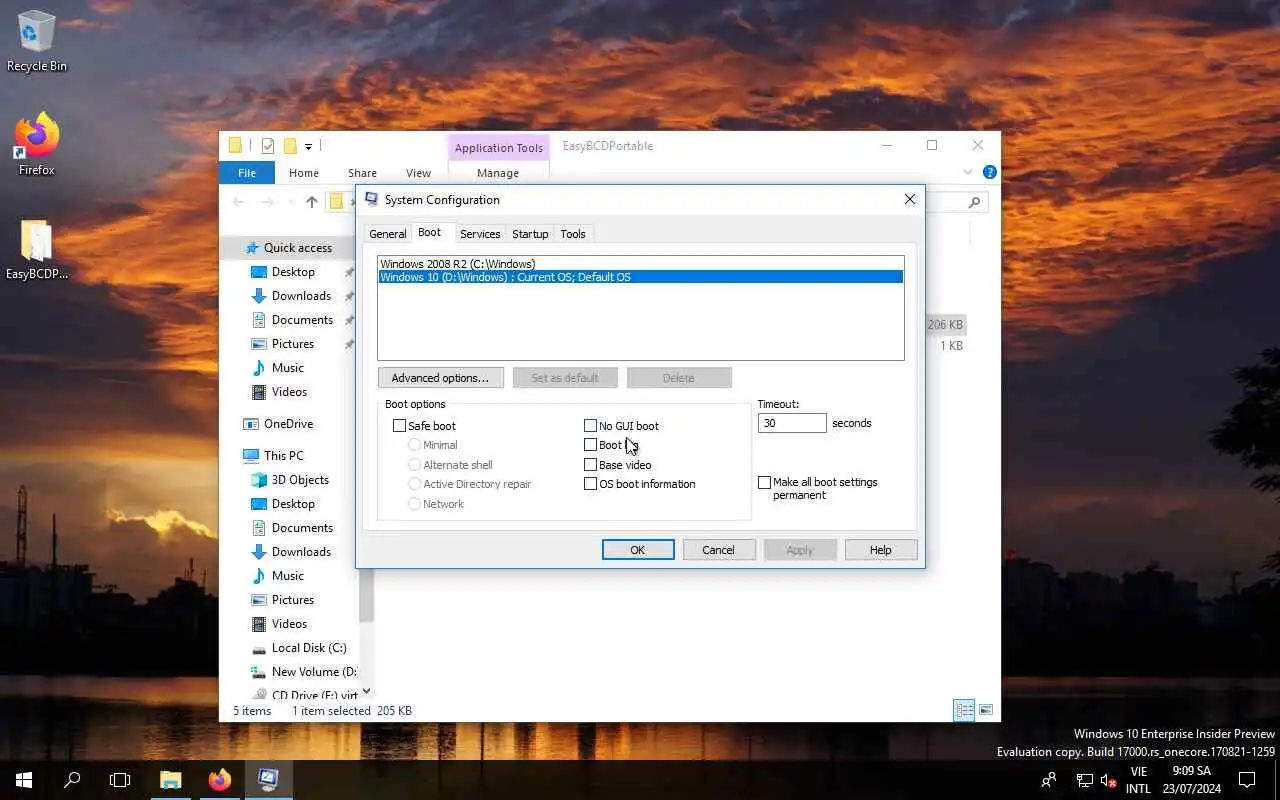This screenshot has height=800, width=1280.
Task: Open the Manage Application Tools tab
Action: click(x=498, y=173)
